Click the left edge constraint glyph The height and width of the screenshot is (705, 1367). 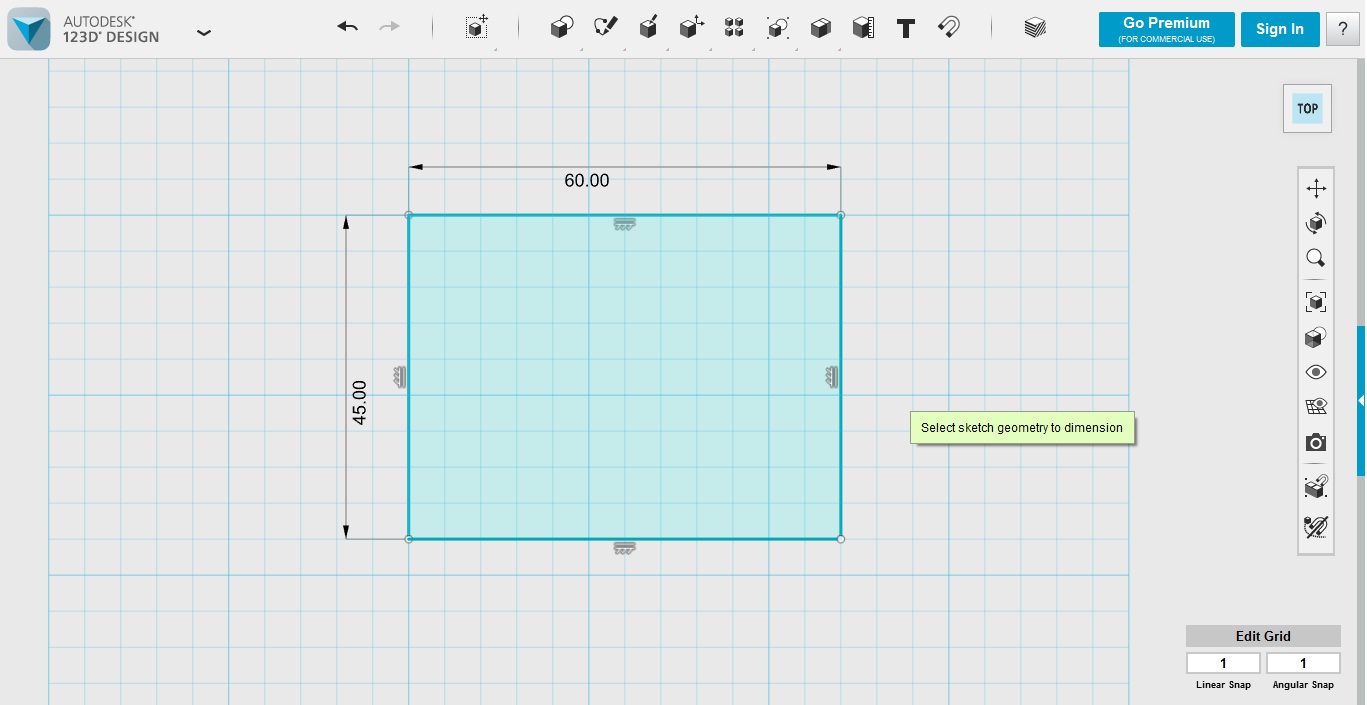pyautogui.click(x=400, y=377)
